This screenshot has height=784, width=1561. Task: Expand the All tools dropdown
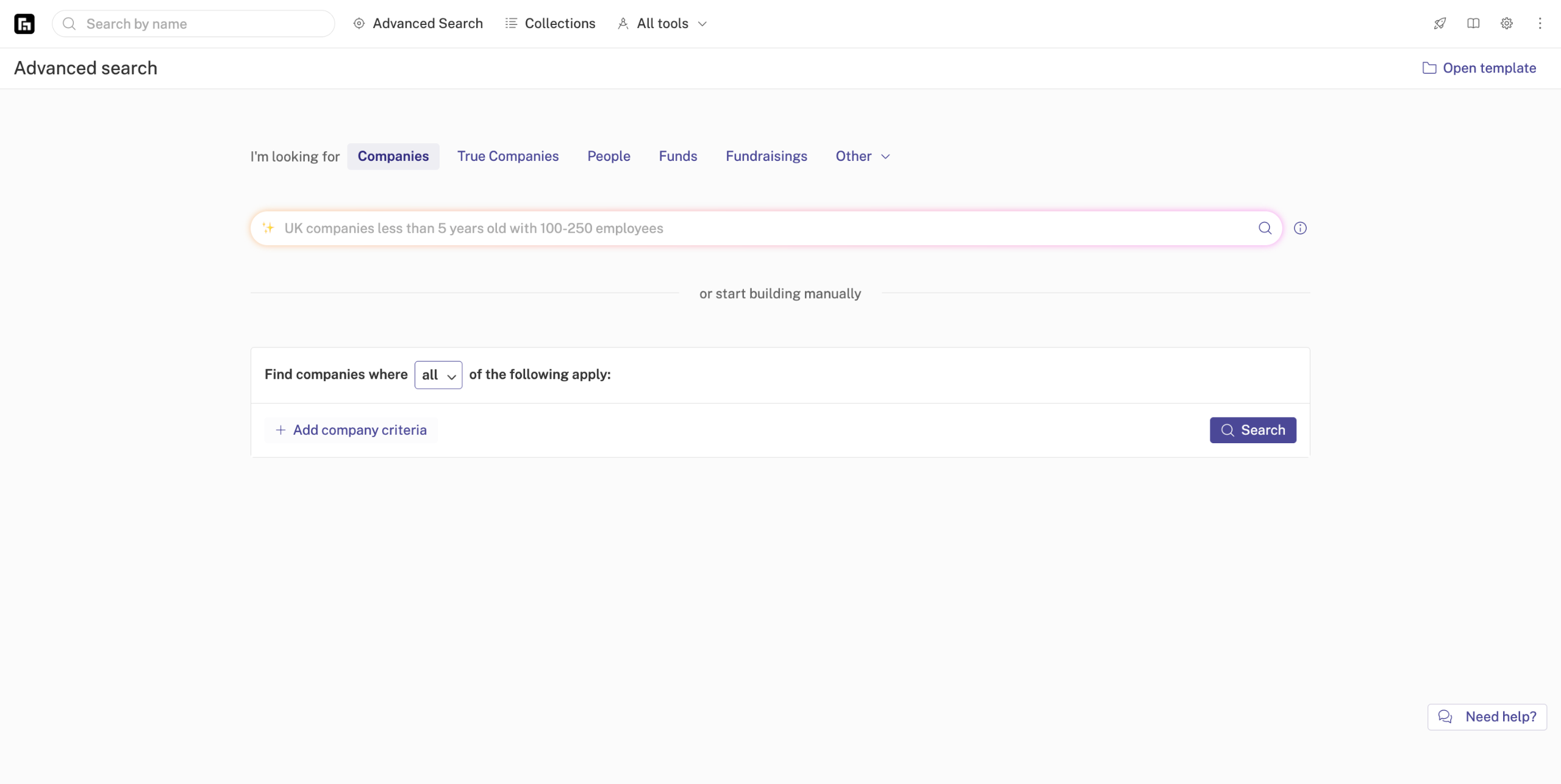662,24
